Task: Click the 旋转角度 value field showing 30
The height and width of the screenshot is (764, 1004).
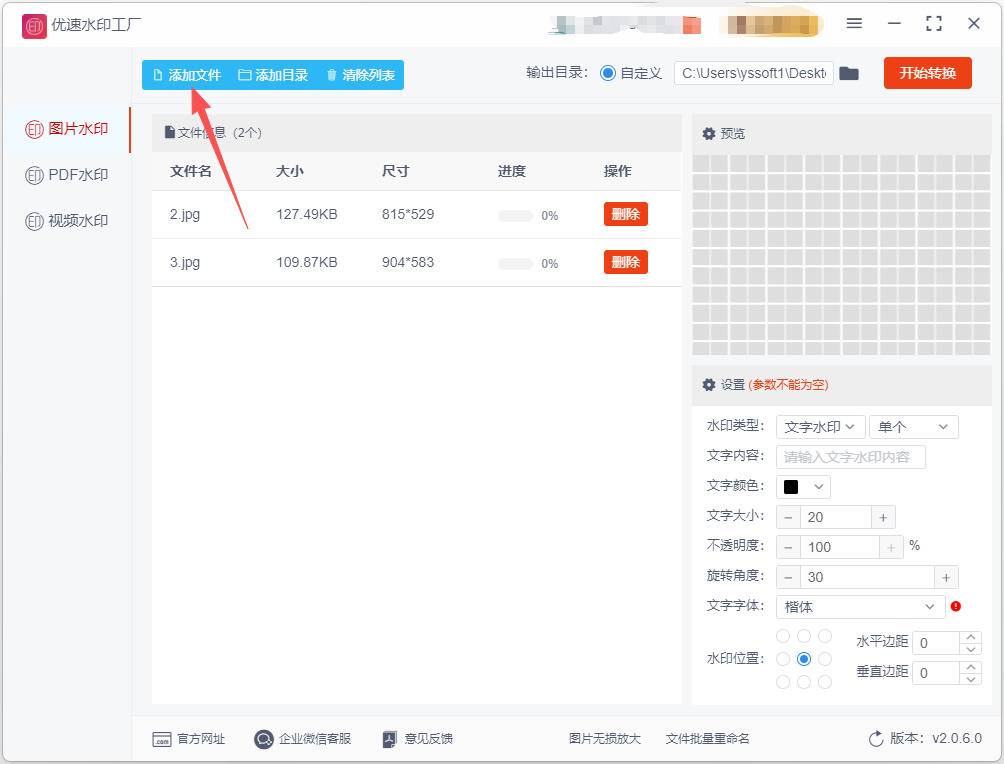Action: point(867,578)
